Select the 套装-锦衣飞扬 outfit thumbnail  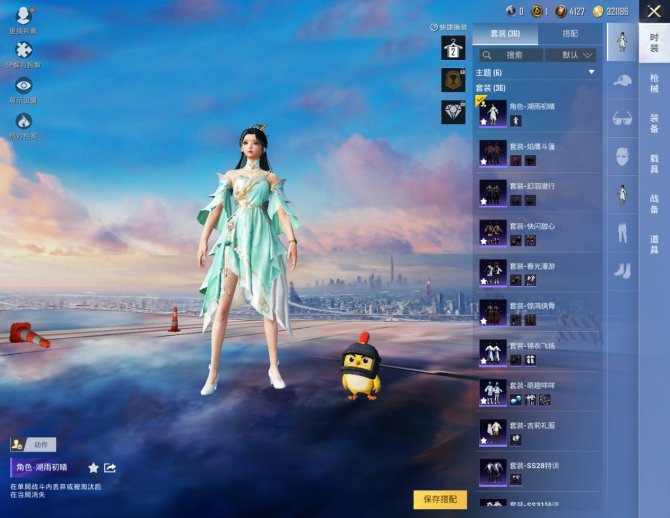pos(493,353)
